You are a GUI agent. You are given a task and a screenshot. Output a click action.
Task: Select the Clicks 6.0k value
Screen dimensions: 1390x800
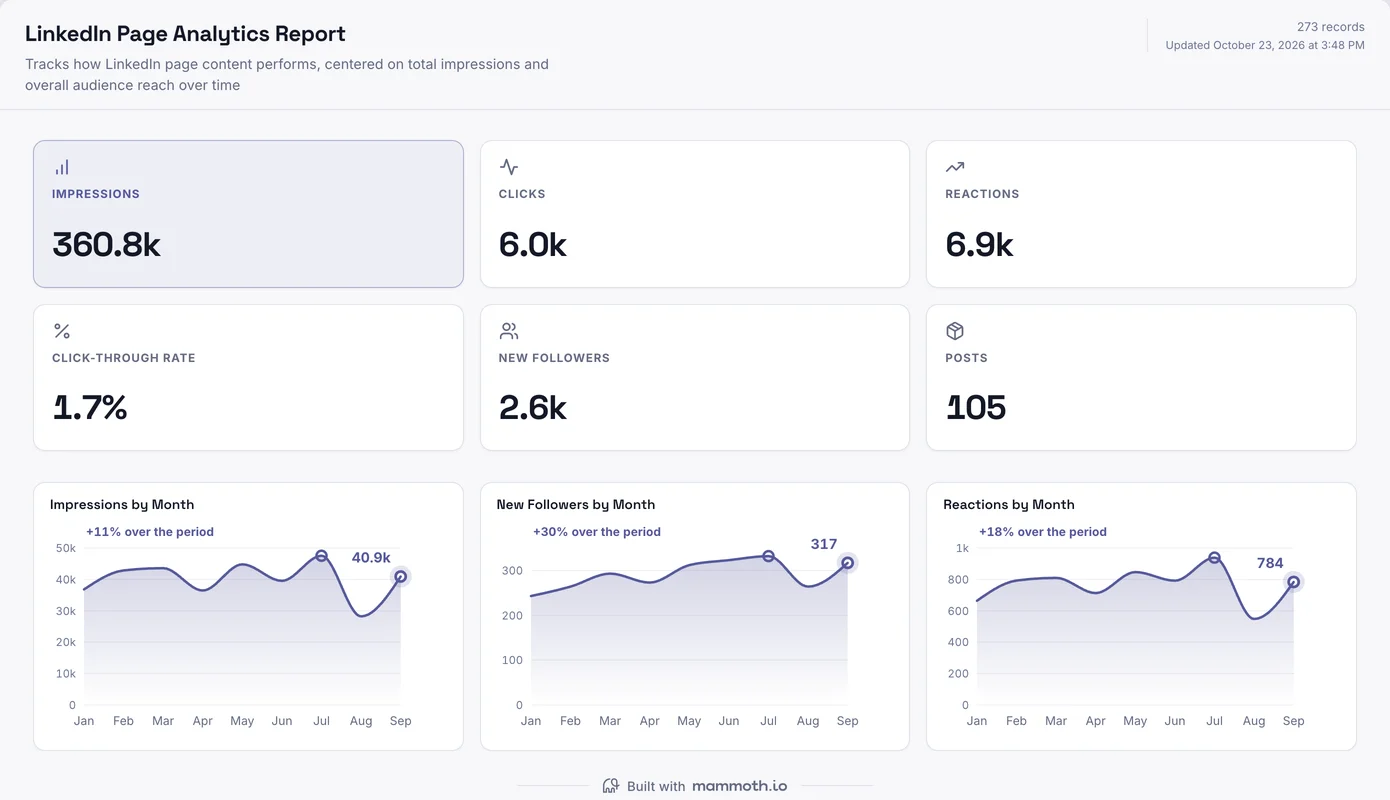(x=532, y=245)
